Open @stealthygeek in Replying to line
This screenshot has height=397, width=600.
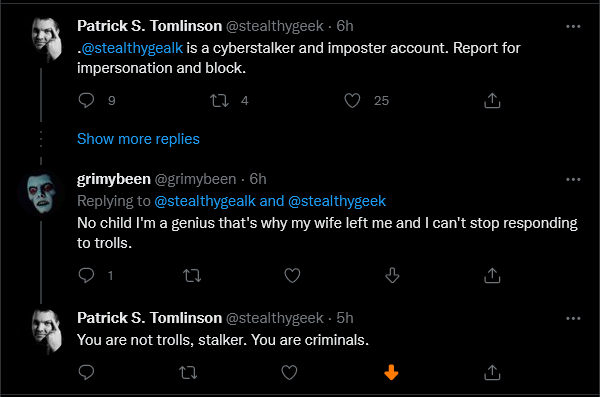[x=337, y=201]
